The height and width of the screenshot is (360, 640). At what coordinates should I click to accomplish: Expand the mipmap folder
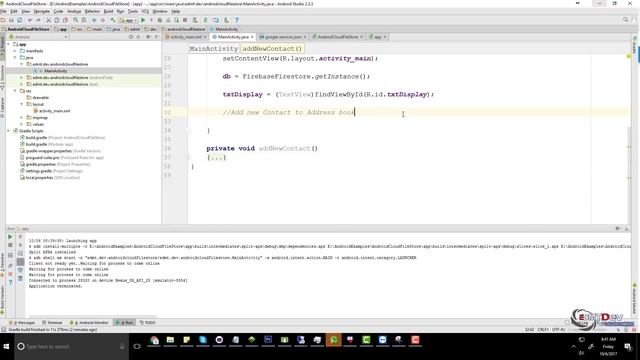(x=22, y=118)
